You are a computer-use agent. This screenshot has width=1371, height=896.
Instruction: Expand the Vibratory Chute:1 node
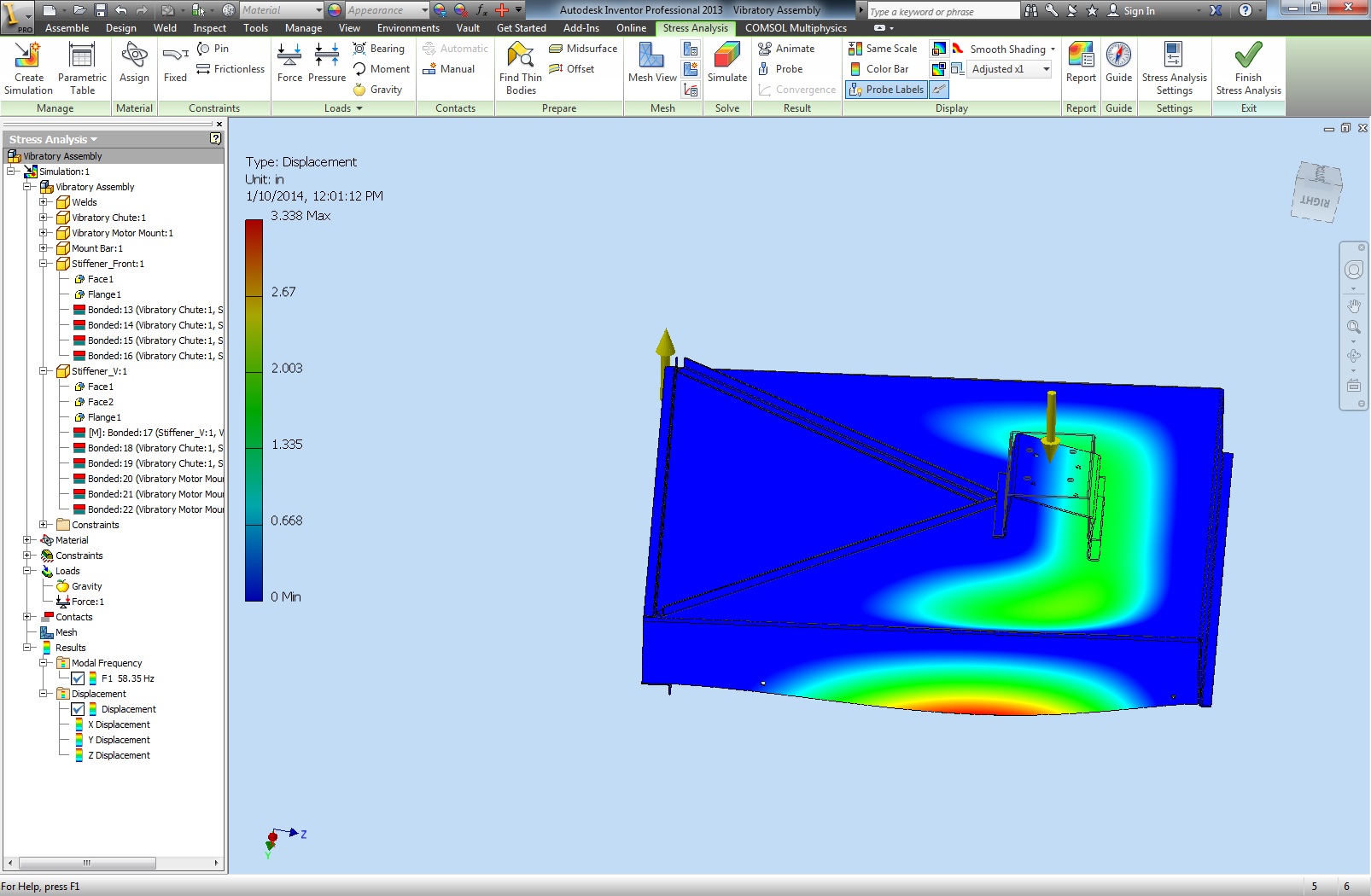[x=44, y=218]
